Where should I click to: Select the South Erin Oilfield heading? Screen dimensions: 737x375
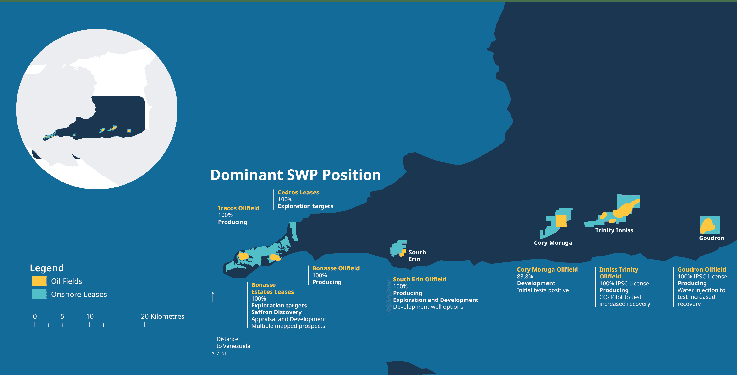(x=419, y=279)
